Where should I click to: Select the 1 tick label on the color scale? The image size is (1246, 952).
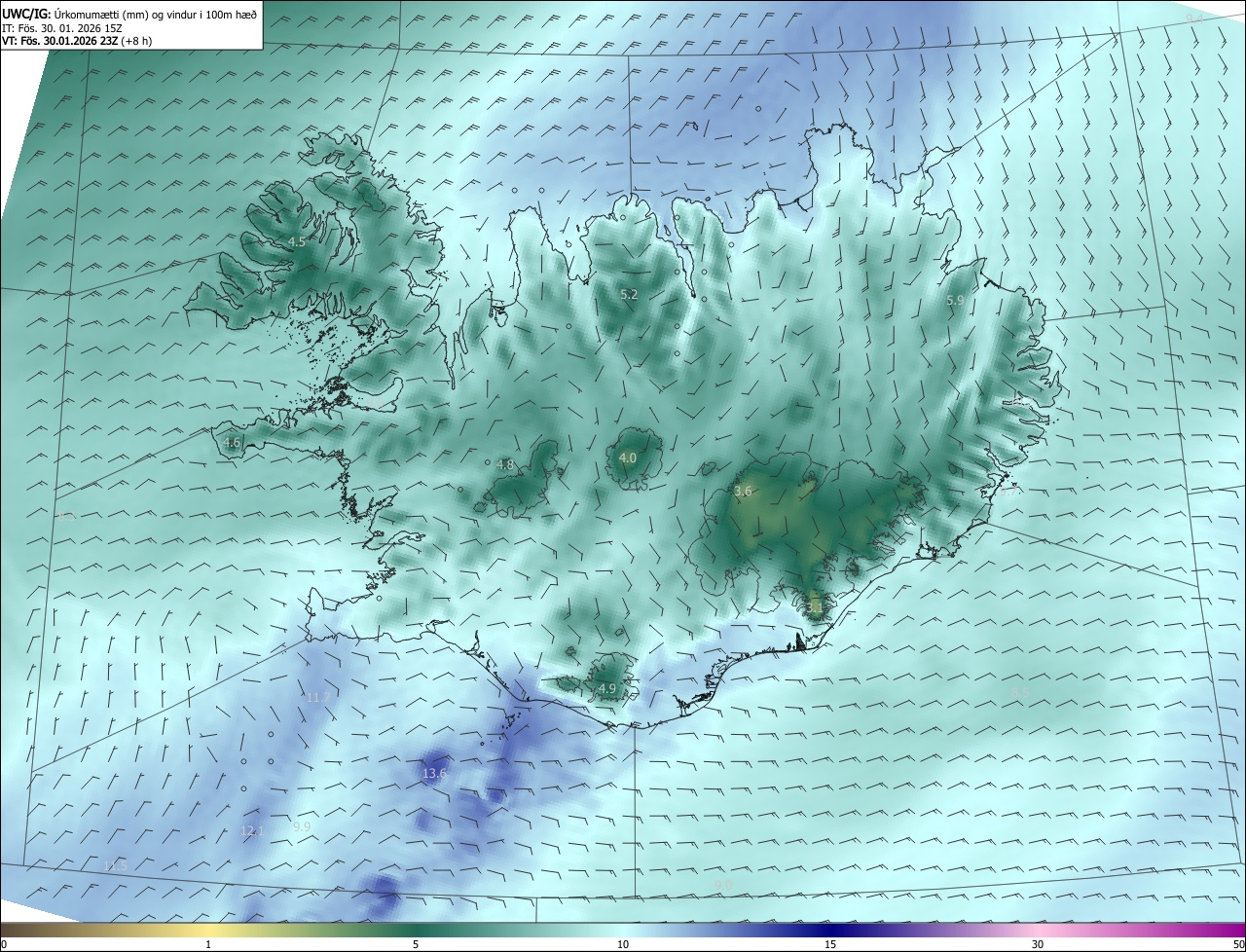(x=208, y=944)
